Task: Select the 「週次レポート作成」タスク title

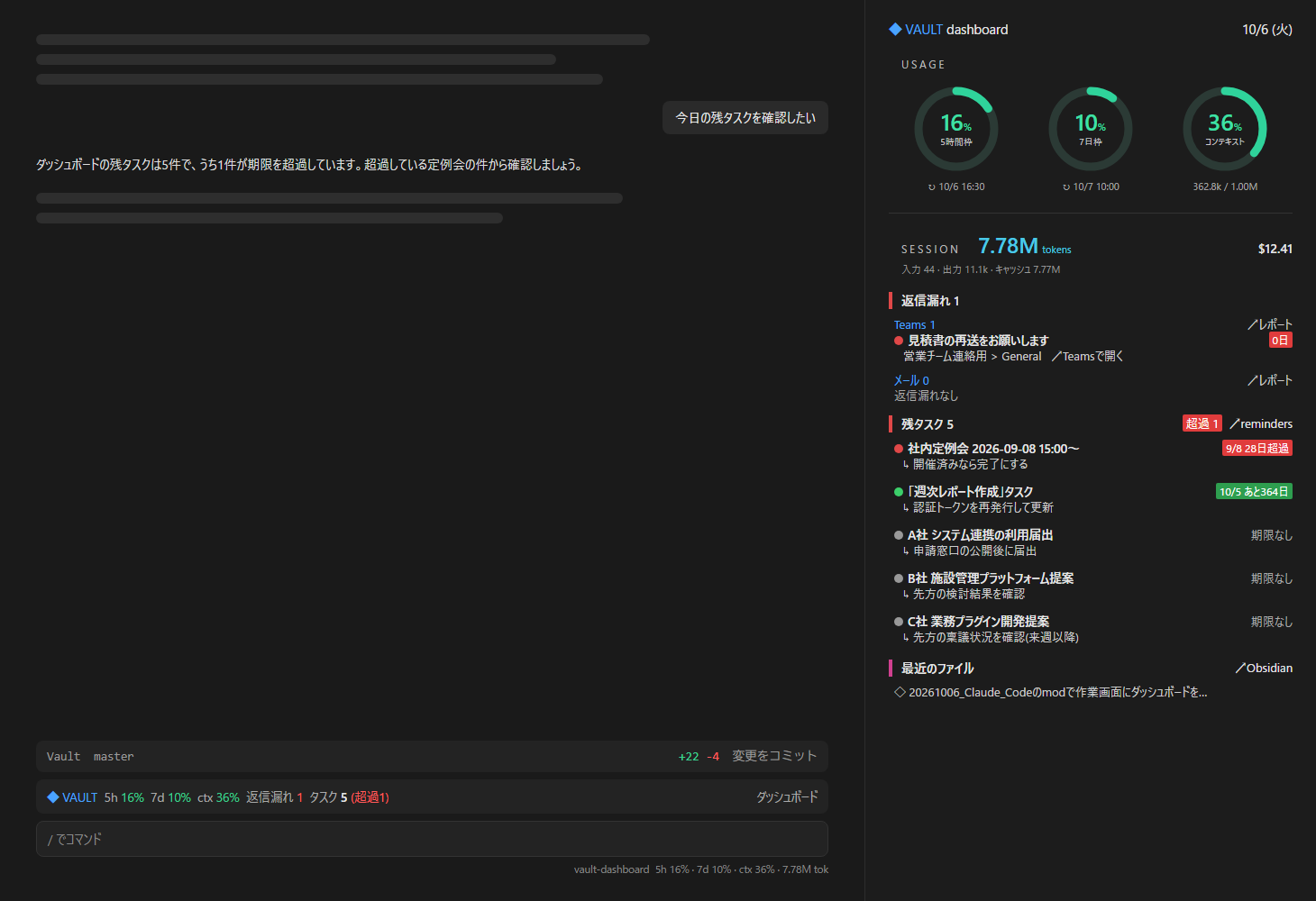Action: [970, 492]
